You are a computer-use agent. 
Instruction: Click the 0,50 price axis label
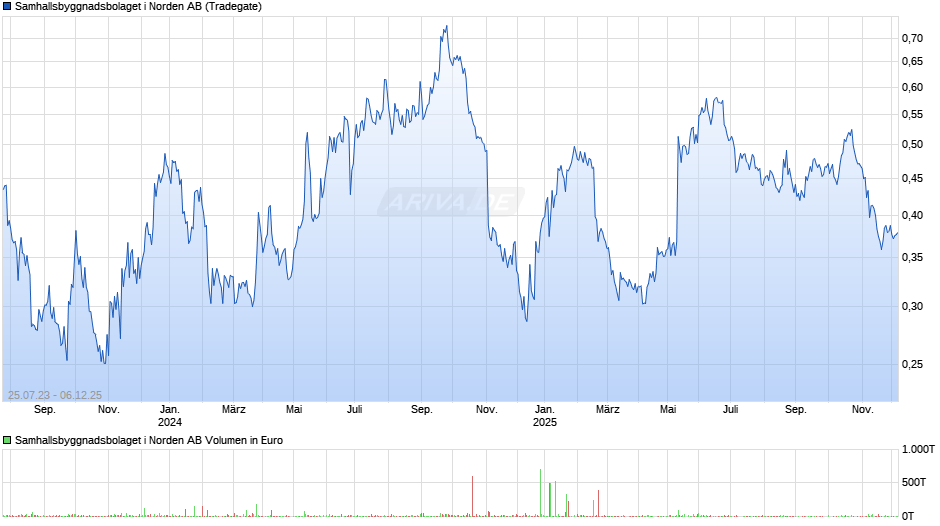(912, 145)
